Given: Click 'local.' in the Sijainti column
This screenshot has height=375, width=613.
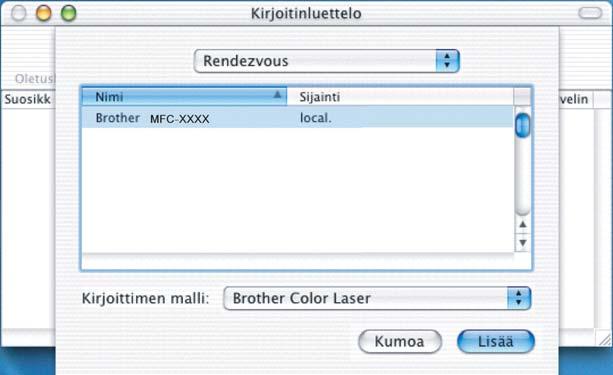Looking at the screenshot, I should (x=315, y=118).
